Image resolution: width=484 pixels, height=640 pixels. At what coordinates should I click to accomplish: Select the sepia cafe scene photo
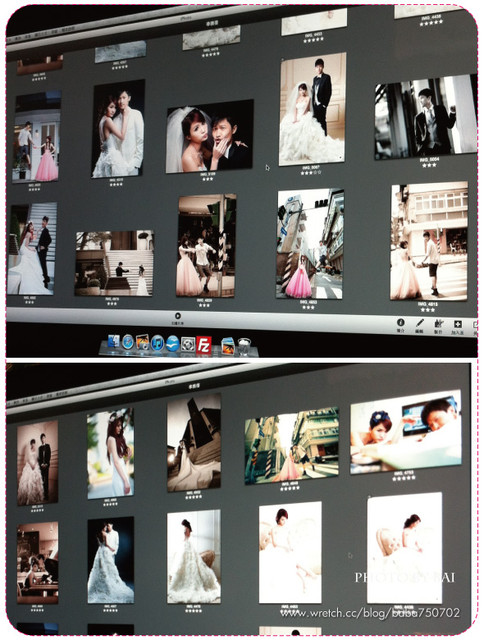pos(38,563)
